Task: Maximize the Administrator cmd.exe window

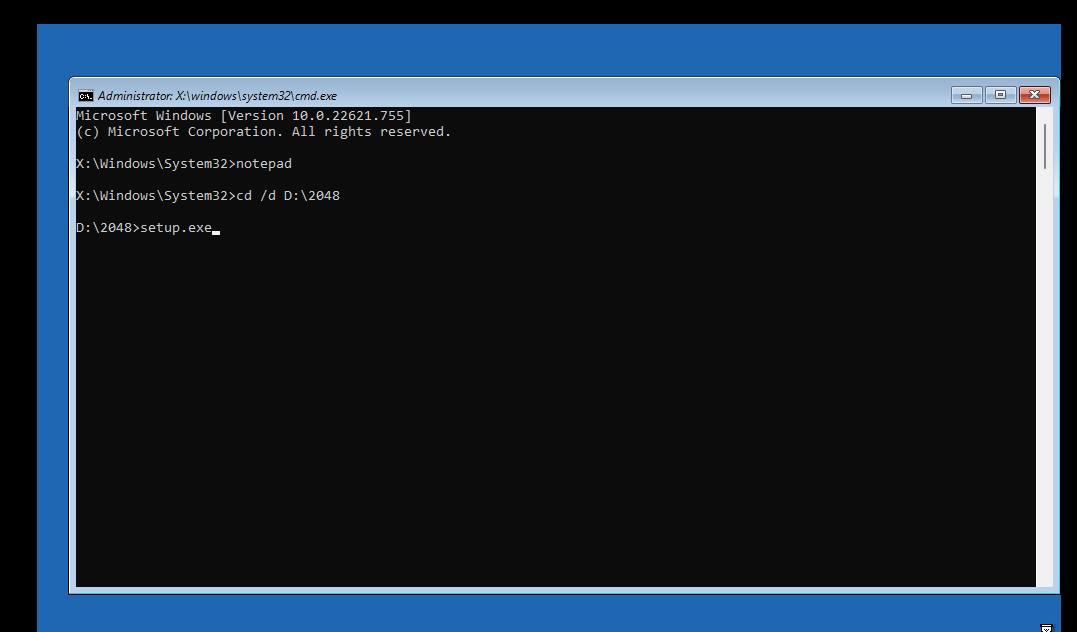Action: tap(1000, 95)
